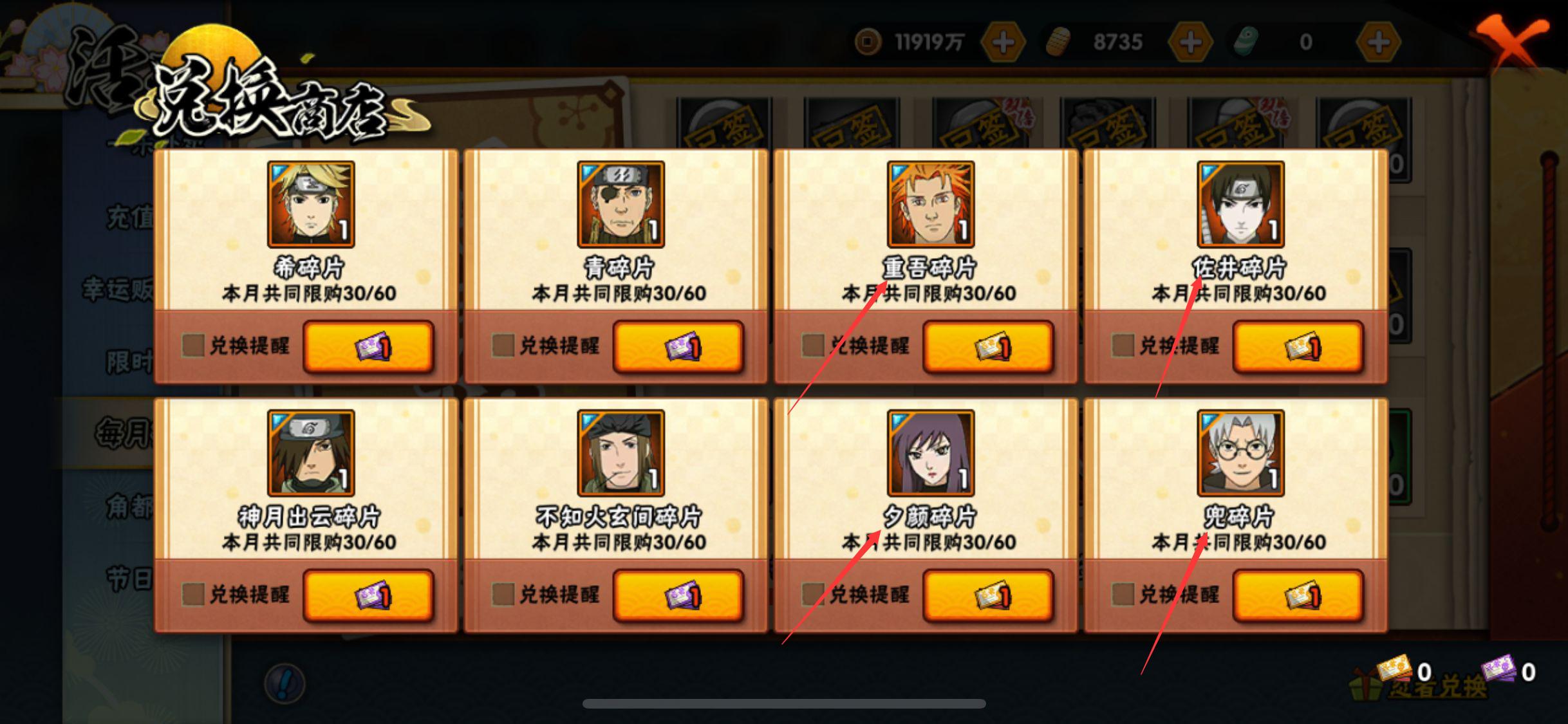Tap the 希碎片 blonde ninja portrait
This screenshot has width=1568, height=724.
311,204
